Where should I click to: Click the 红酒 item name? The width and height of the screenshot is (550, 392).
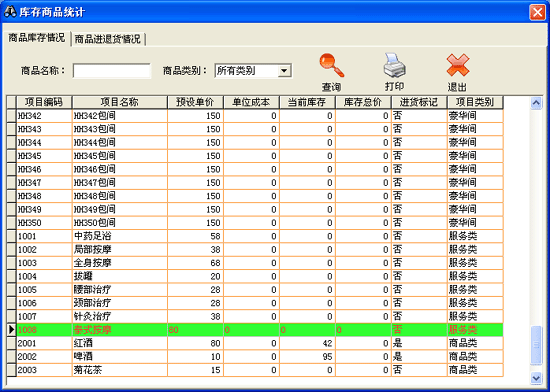click(83, 343)
